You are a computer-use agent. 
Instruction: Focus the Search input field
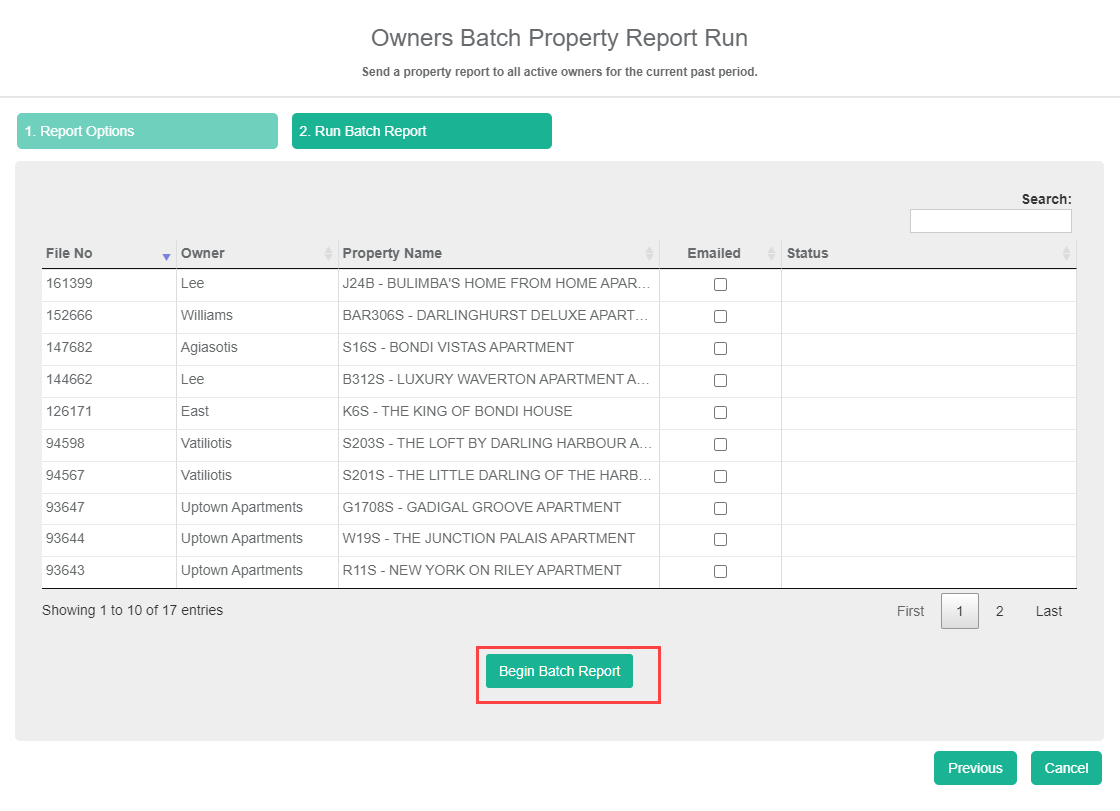pos(990,221)
